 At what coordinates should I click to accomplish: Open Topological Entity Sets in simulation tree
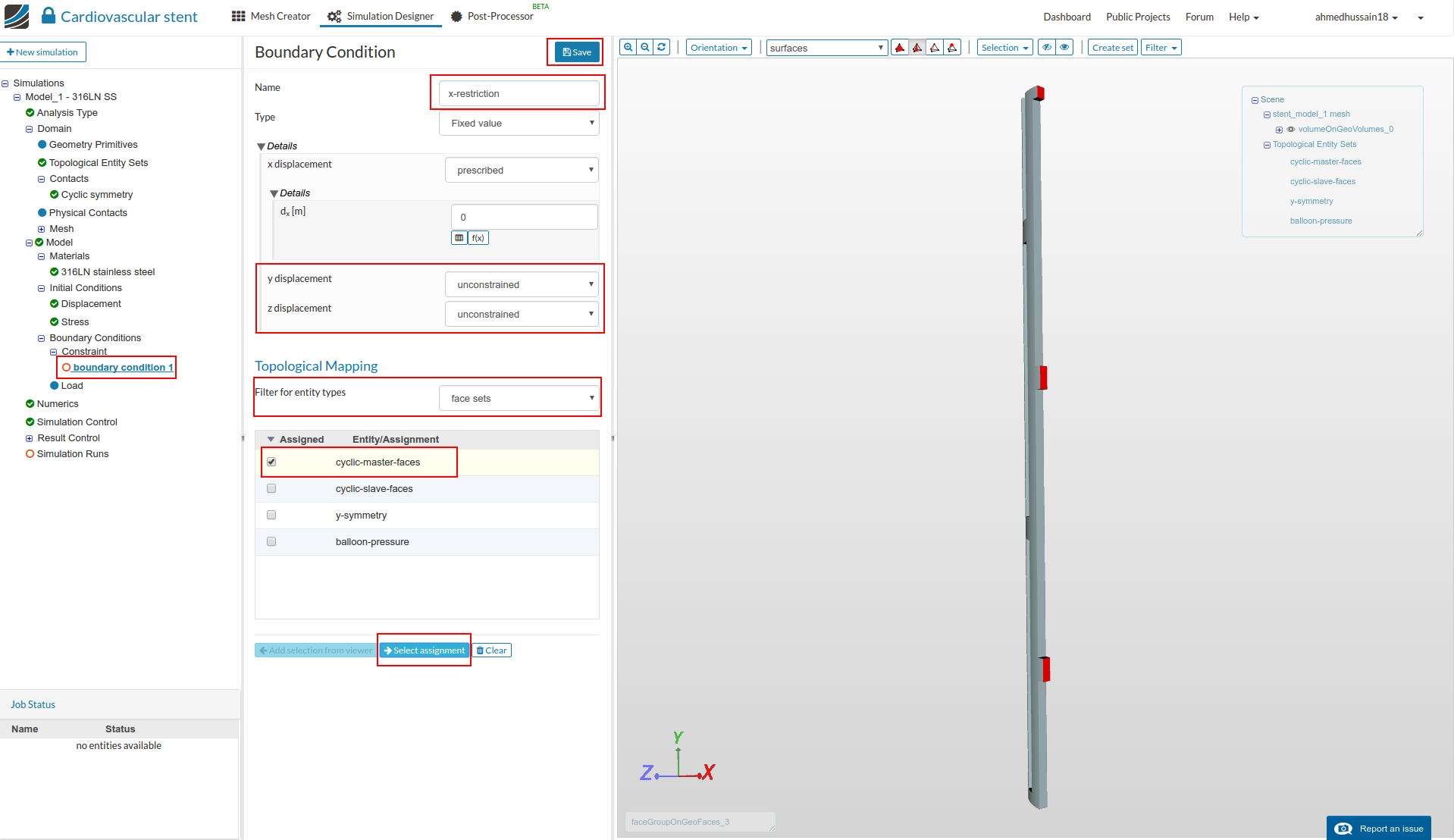tap(93, 163)
